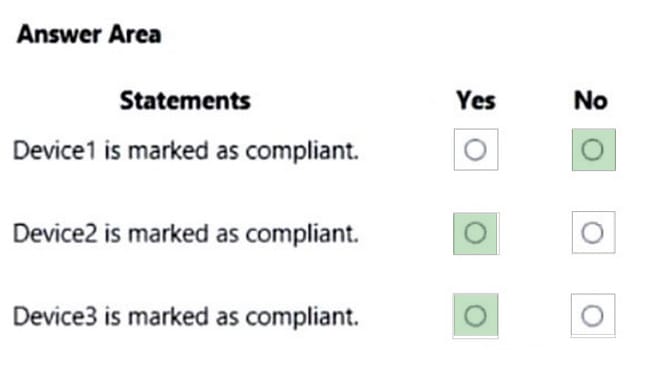
Task: Click the No column header
Action: (x=591, y=101)
